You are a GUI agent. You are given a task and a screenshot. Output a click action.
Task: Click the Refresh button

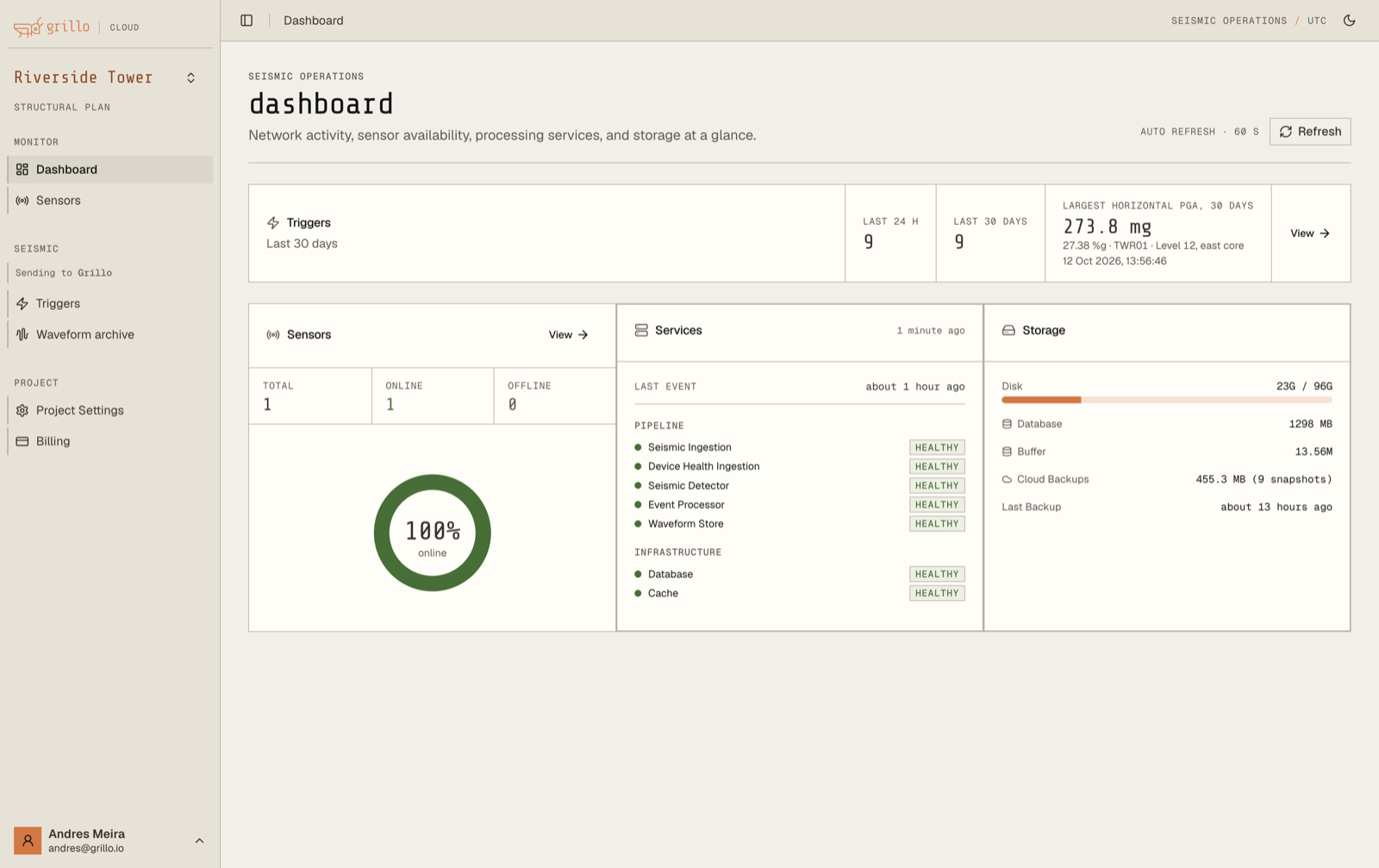pos(1310,132)
